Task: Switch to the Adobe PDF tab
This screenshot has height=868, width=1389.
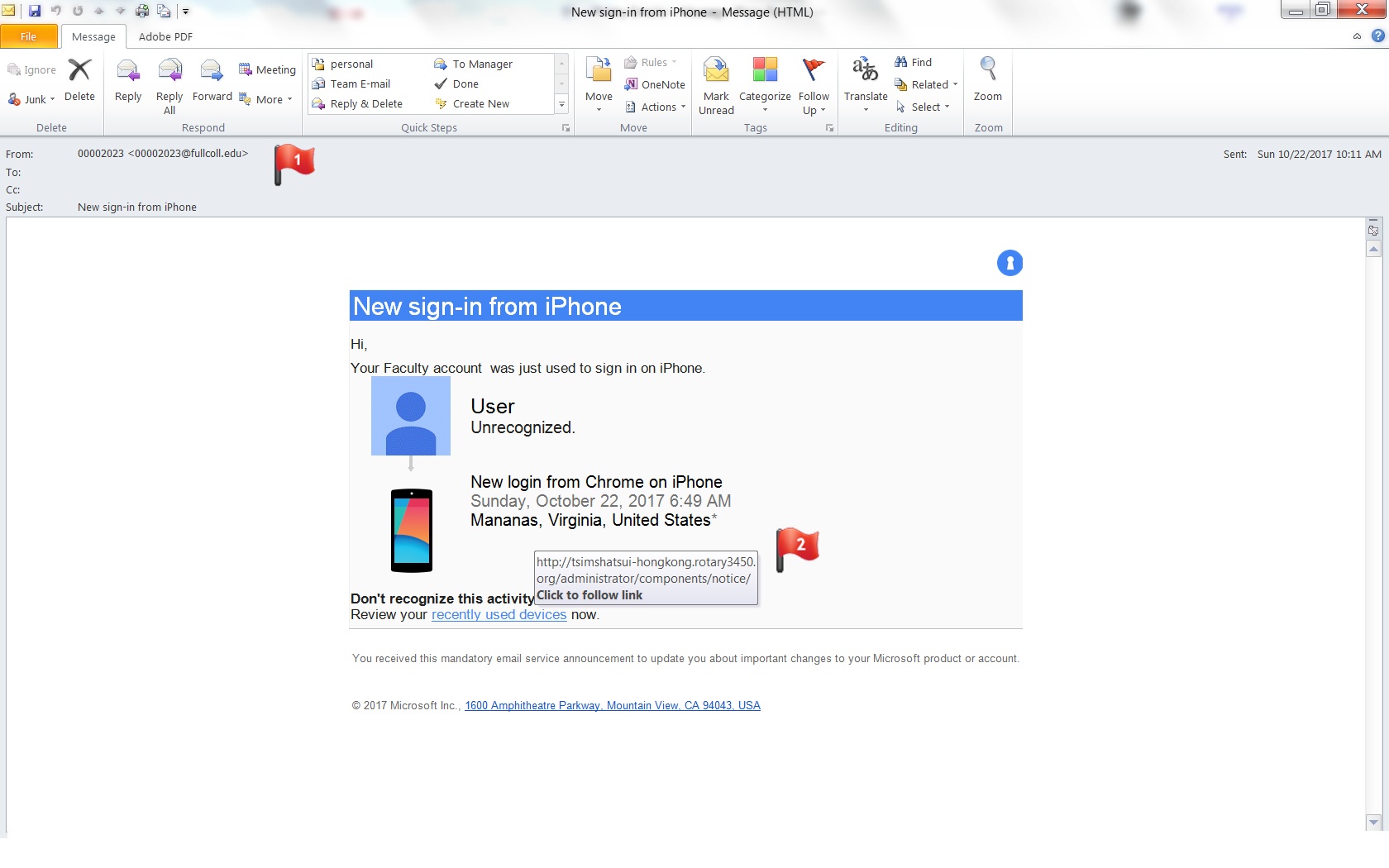Action: tap(165, 36)
